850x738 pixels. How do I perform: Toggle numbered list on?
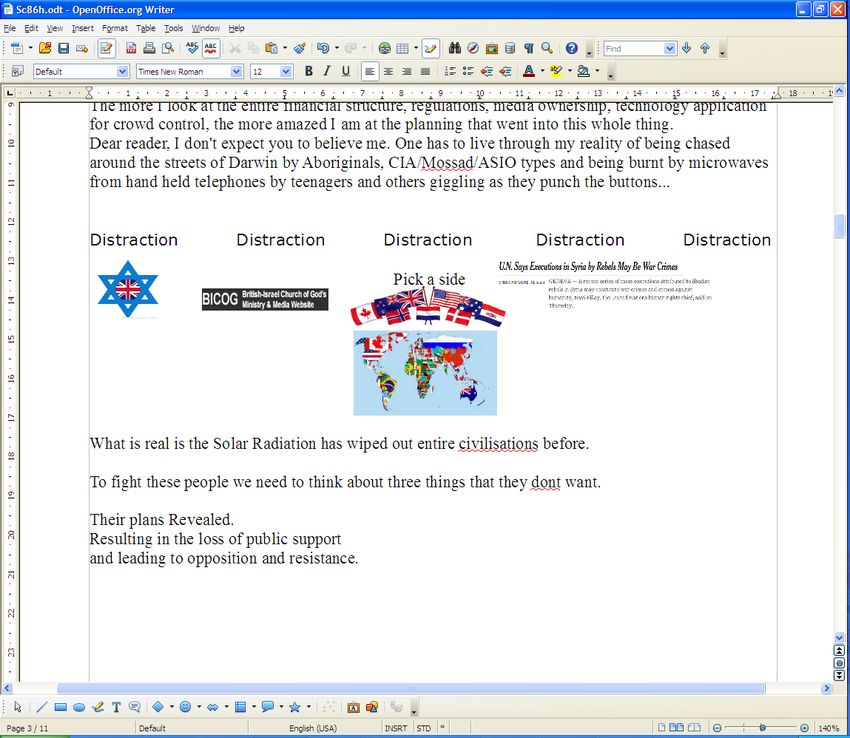449,71
